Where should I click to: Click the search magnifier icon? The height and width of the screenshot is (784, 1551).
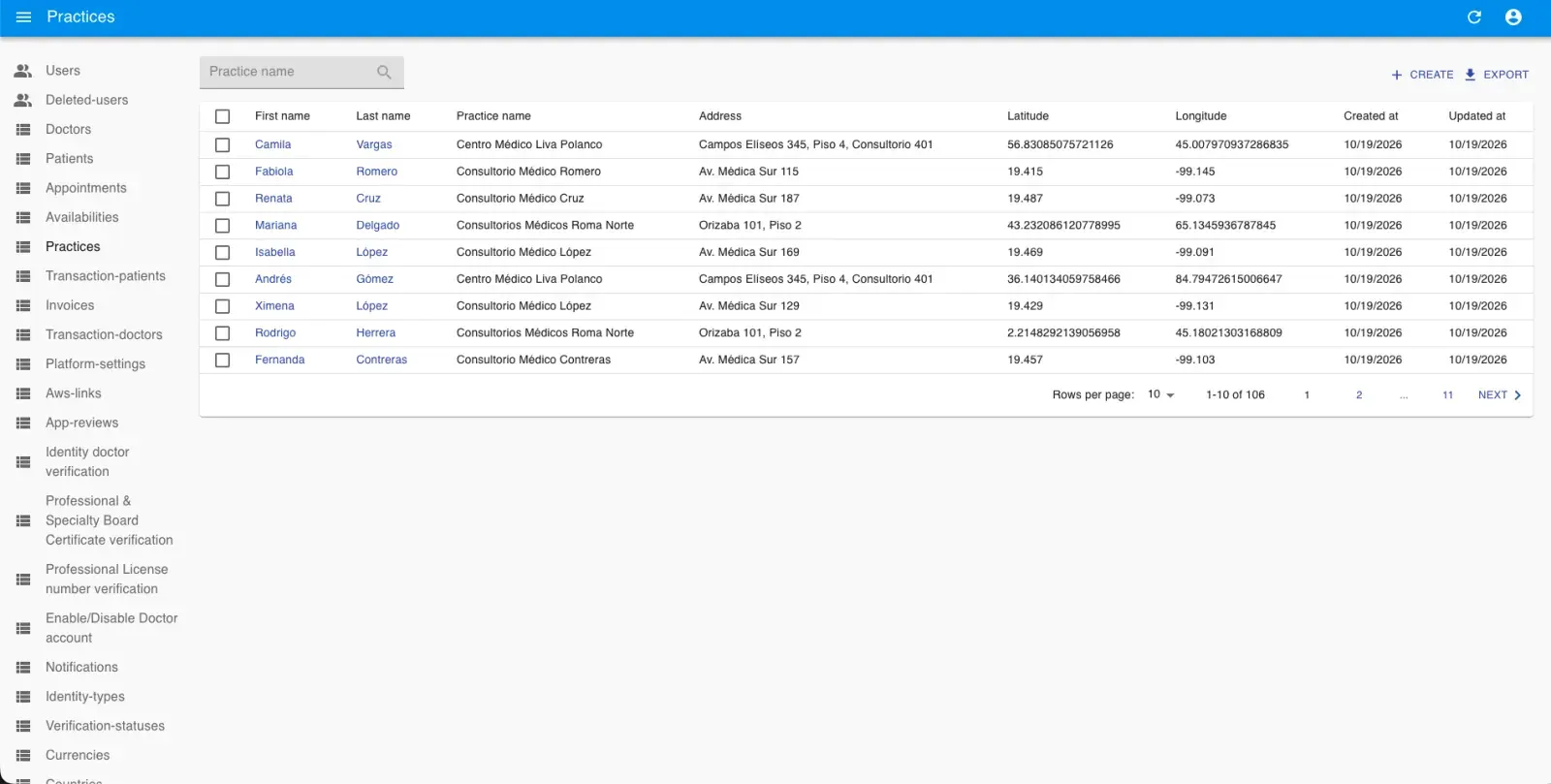384,72
